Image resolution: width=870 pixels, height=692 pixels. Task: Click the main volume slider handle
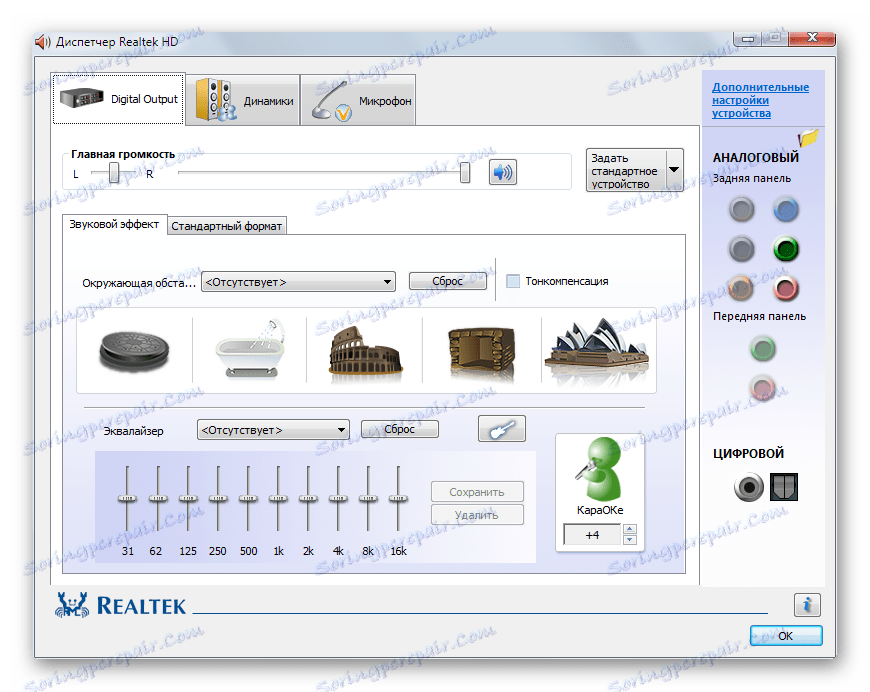465,173
